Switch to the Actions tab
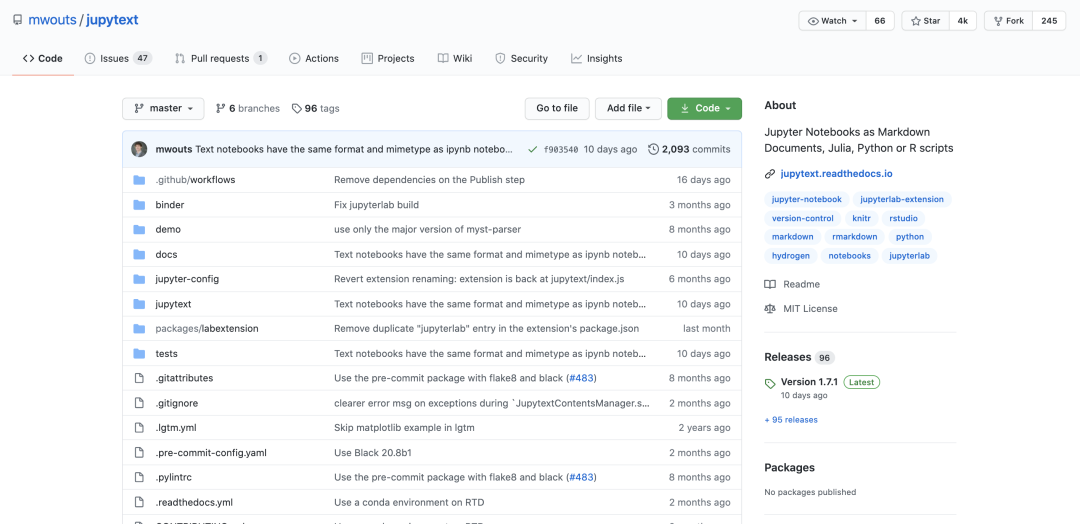This screenshot has width=1080, height=524. 314,59
